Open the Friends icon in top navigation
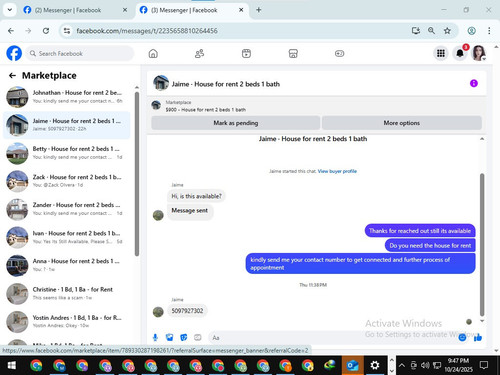The image size is (500, 375). (199, 53)
